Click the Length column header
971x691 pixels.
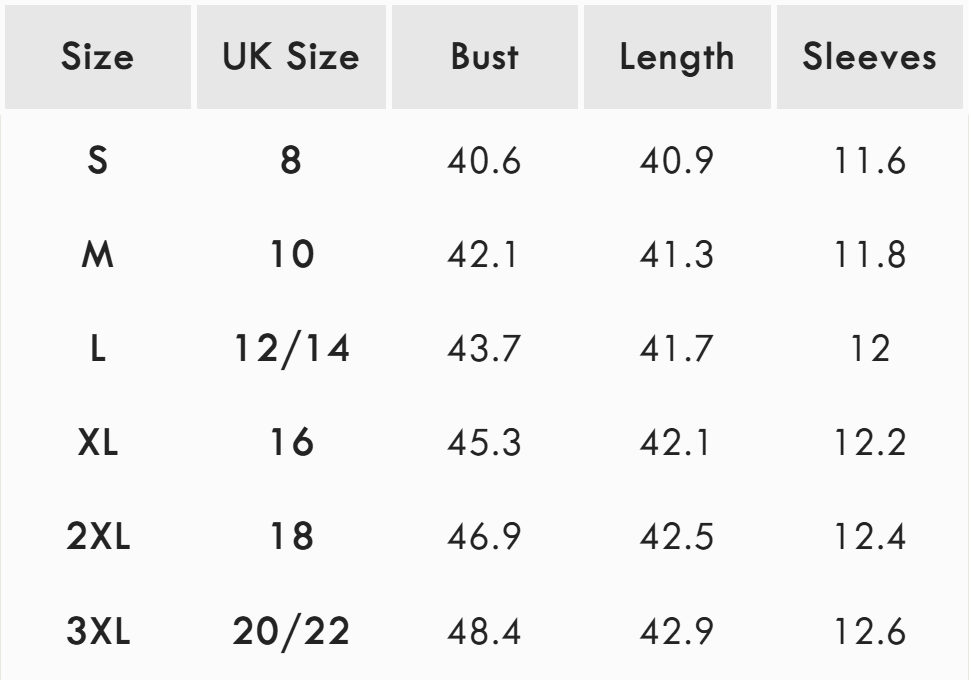click(677, 57)
